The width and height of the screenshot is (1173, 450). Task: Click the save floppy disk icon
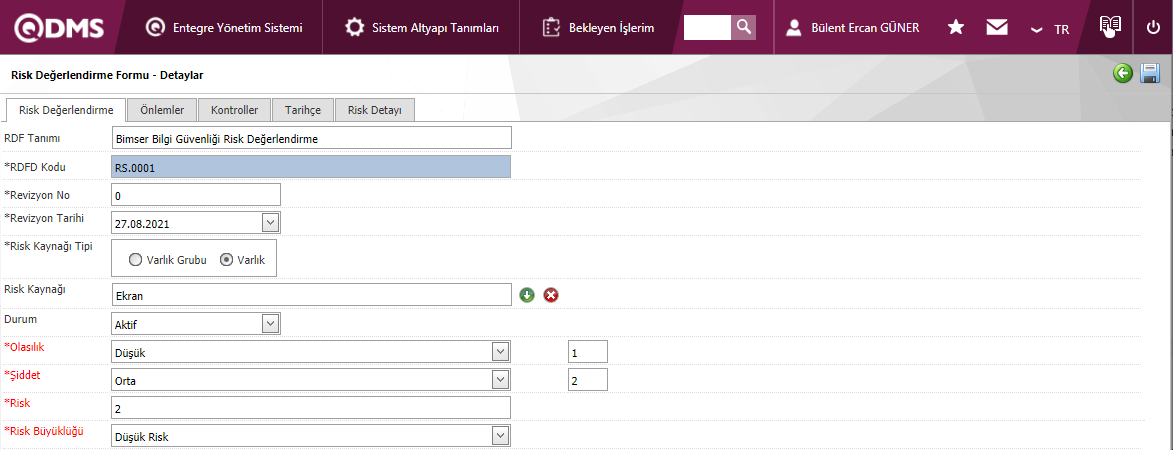point(1150,74)
